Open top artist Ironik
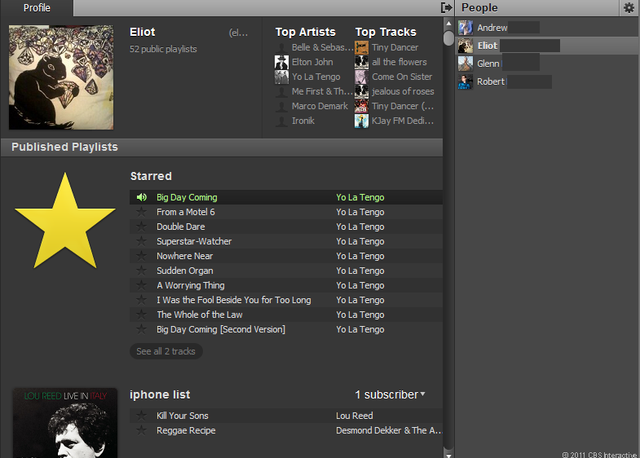 tap(303, 121)
